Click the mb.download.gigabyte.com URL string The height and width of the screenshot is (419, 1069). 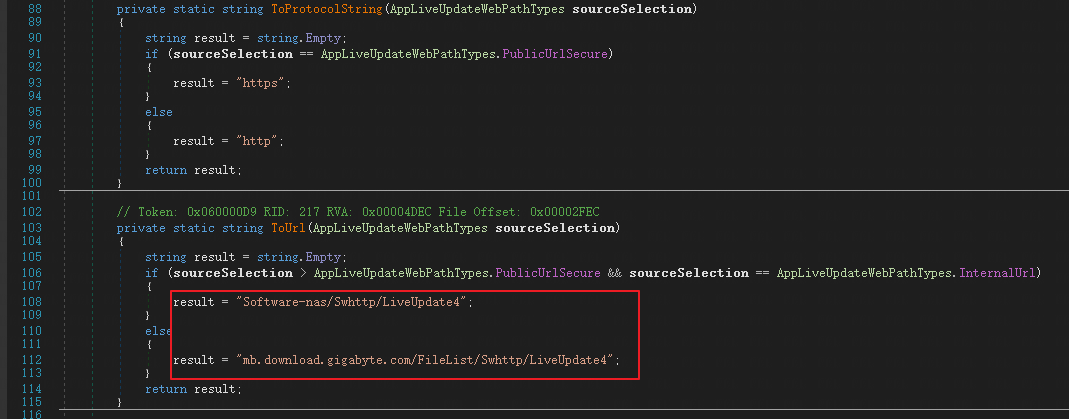click(427, 359)
